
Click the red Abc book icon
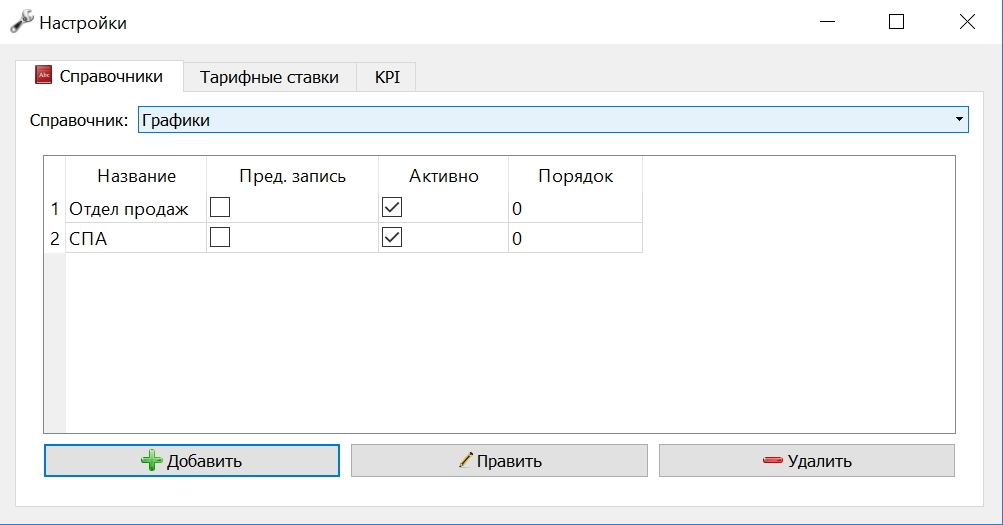point(43,75)
